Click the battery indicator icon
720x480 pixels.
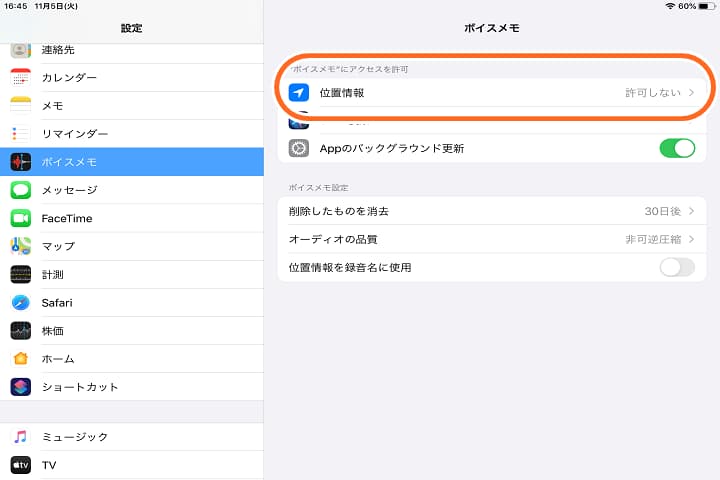click(x=707, y=6)
